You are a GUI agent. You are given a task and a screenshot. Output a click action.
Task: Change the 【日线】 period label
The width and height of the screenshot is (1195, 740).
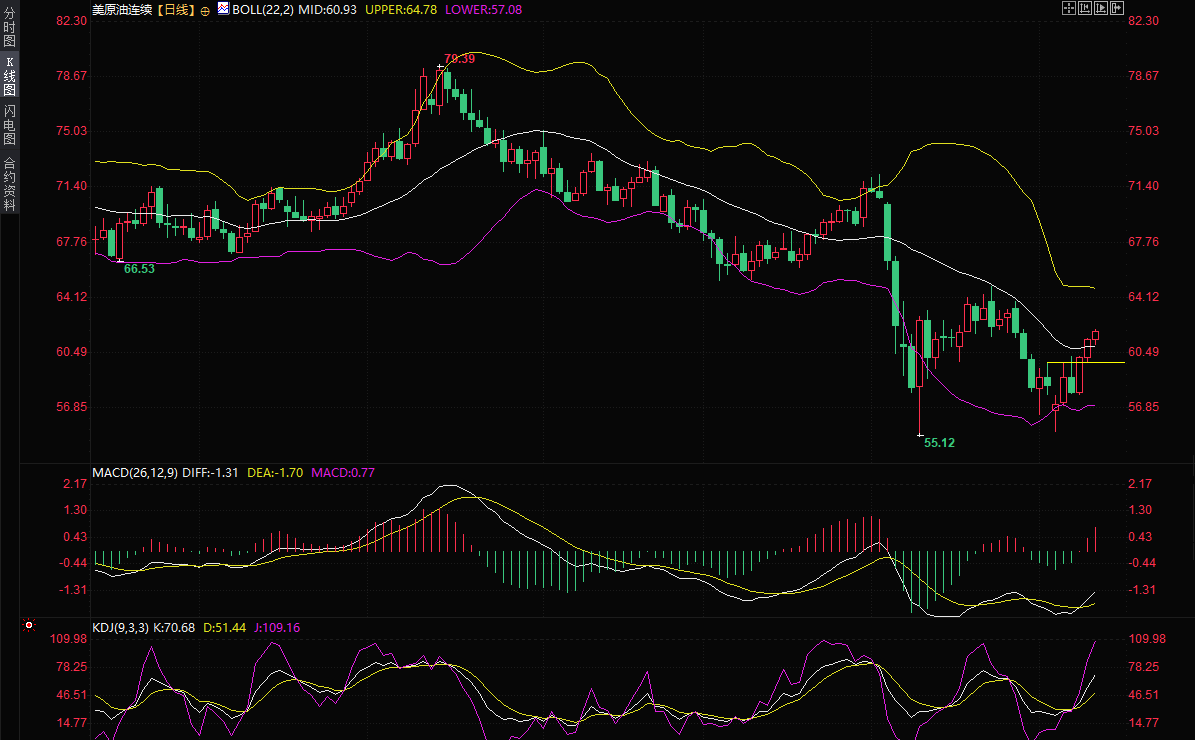(x=176, y=10)
